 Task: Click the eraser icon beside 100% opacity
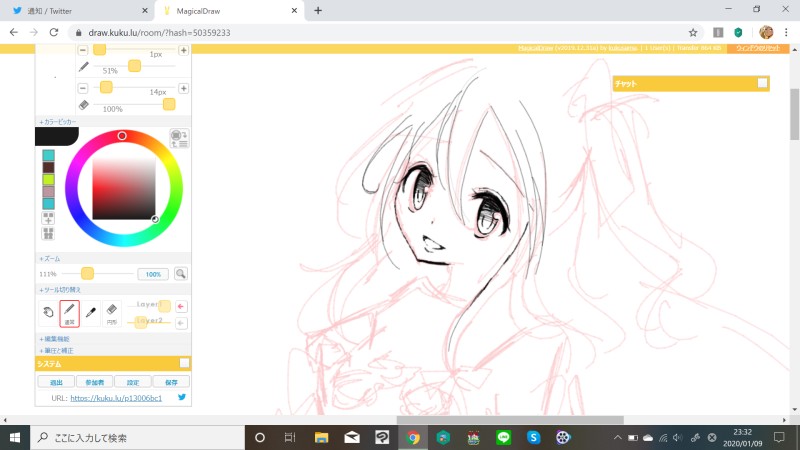coord(84,105)
